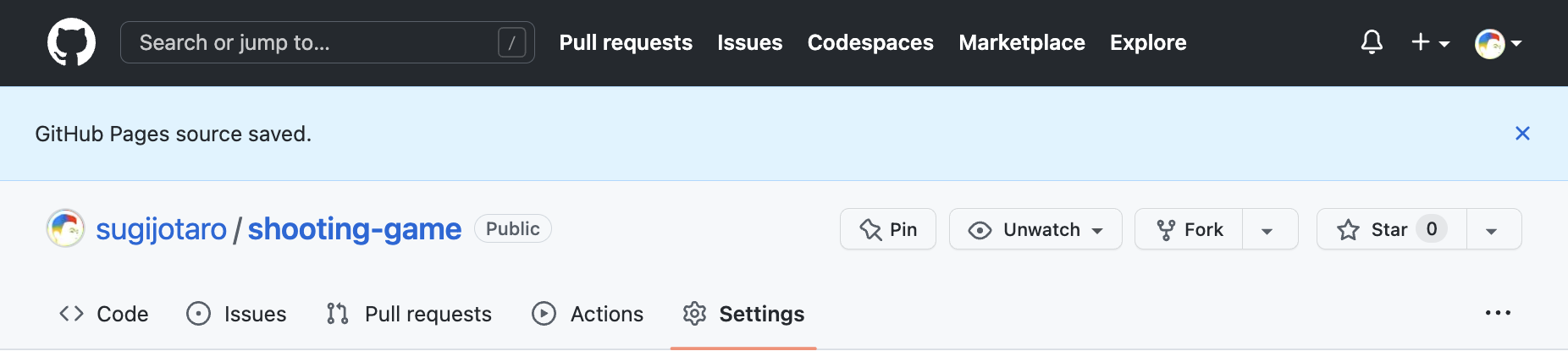Screen dimensions: 1568x362
Task: Fork the repository
Action: [1190, 229]
